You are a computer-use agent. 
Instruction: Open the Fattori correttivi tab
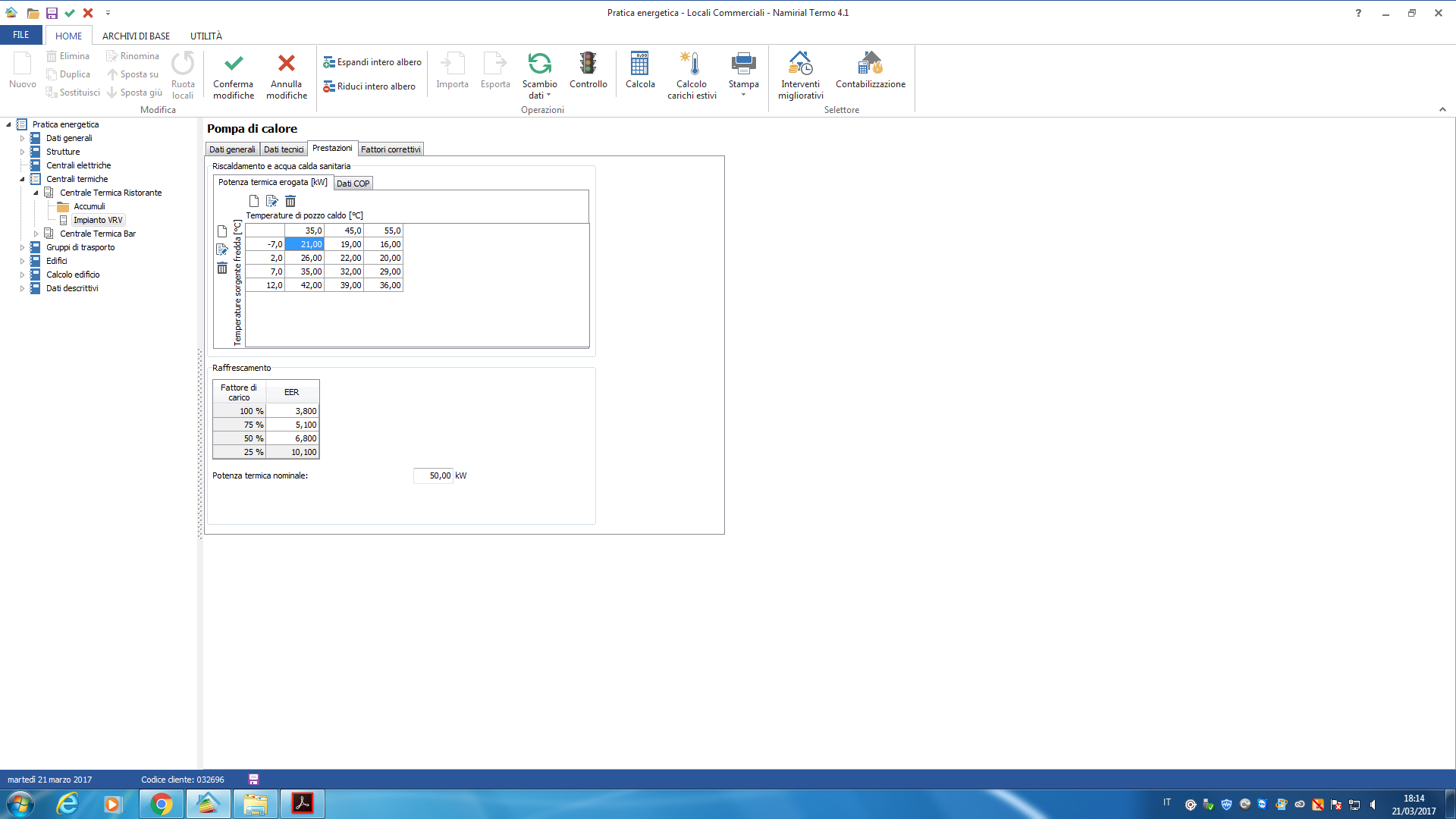[x=391, y=149]
